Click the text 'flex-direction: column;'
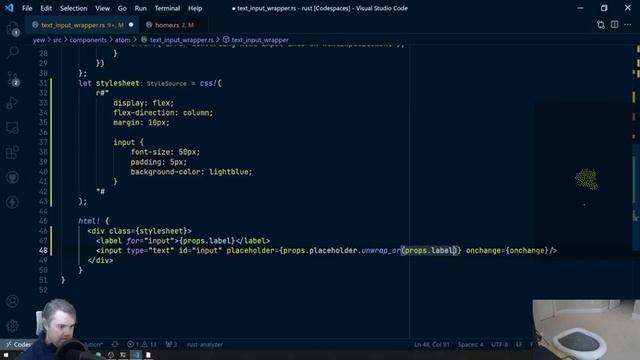This screenshot has height=360, width=640. pyautogui.click(x=163, y=113)
